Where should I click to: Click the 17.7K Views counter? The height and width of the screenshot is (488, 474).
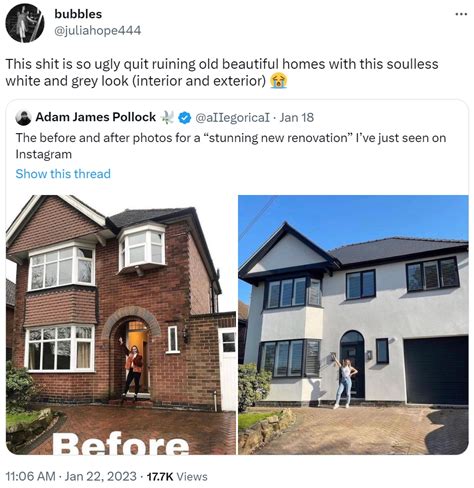point(177,476)
